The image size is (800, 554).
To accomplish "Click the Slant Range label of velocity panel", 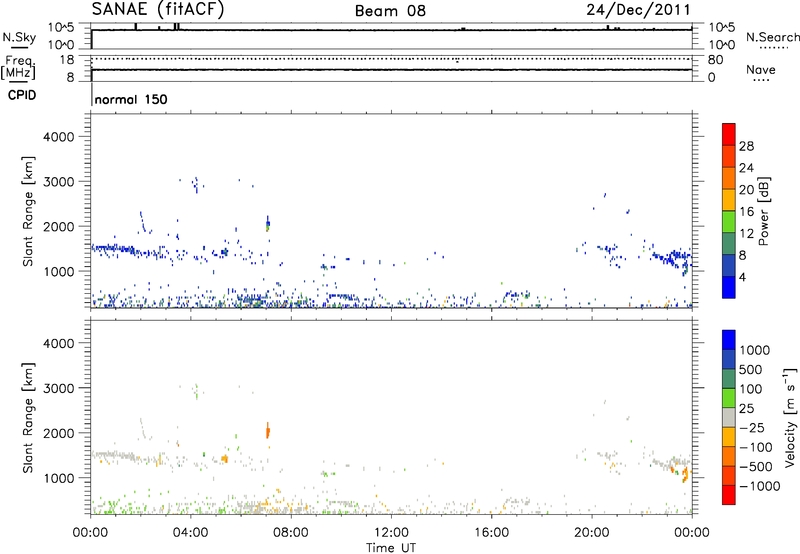I will pyautogui.click(x=28, y=418).
